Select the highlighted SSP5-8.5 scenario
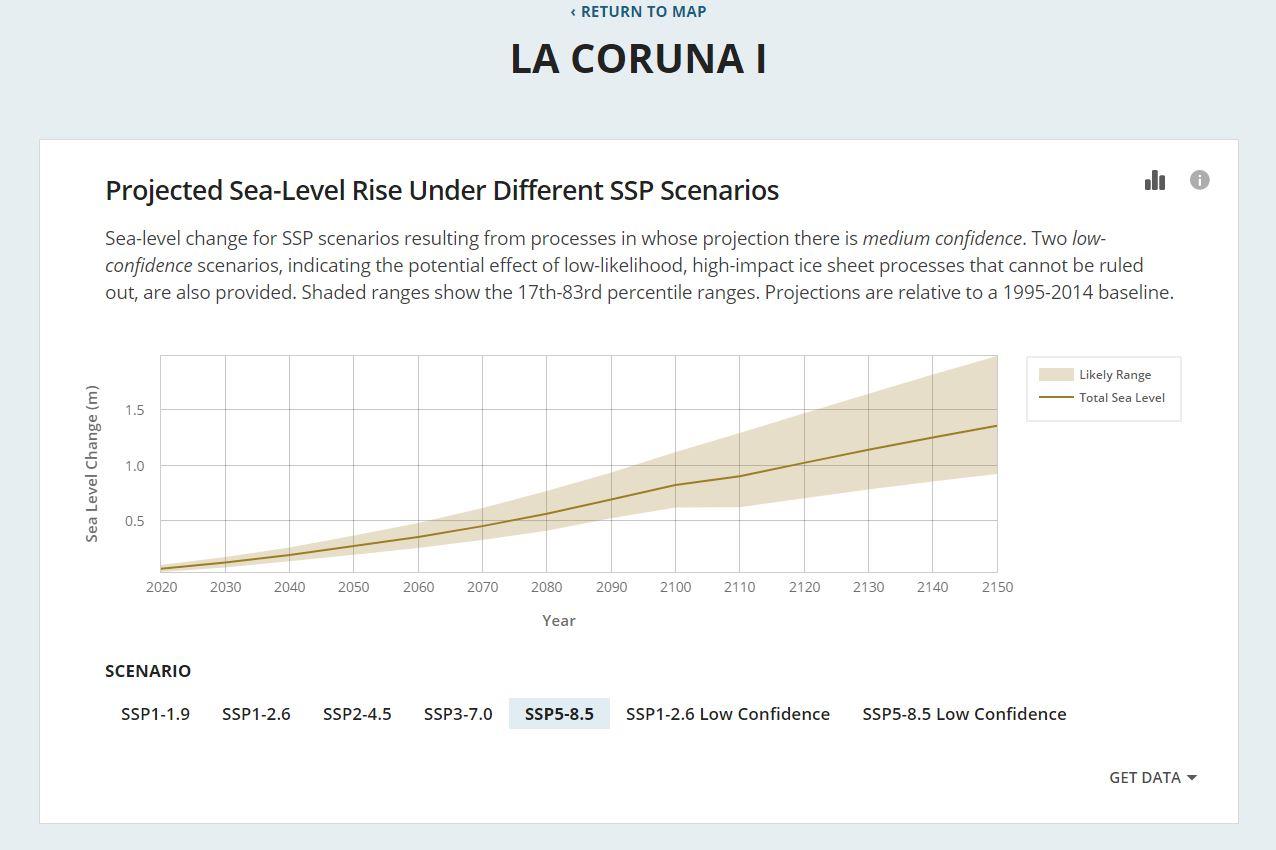 [x=559, y=714]
